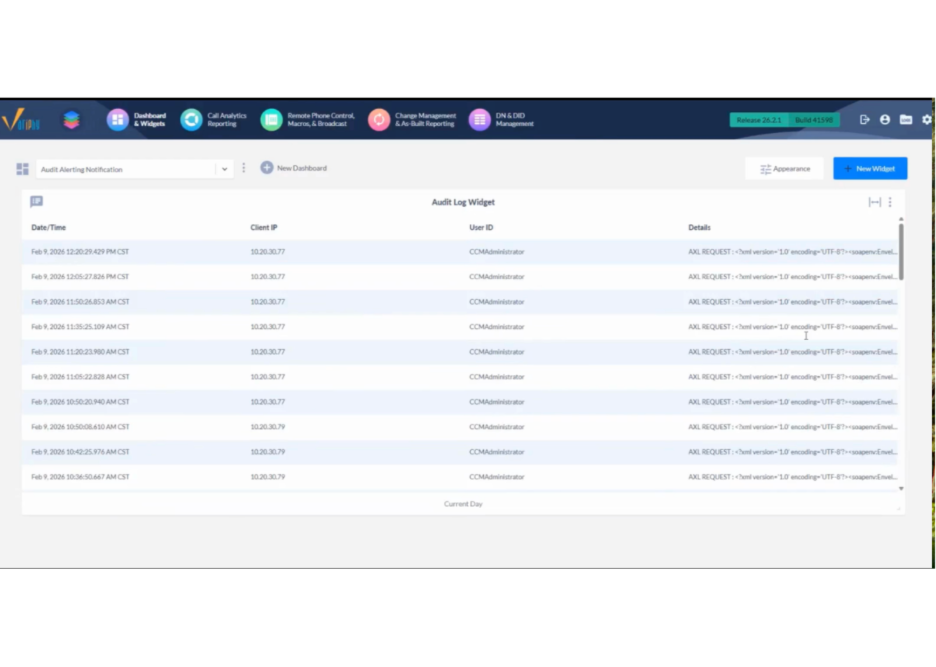The width and height of the screenshot is (936, 667).
Task: Open DN & DID Management module
Action: tap(502, 120)
